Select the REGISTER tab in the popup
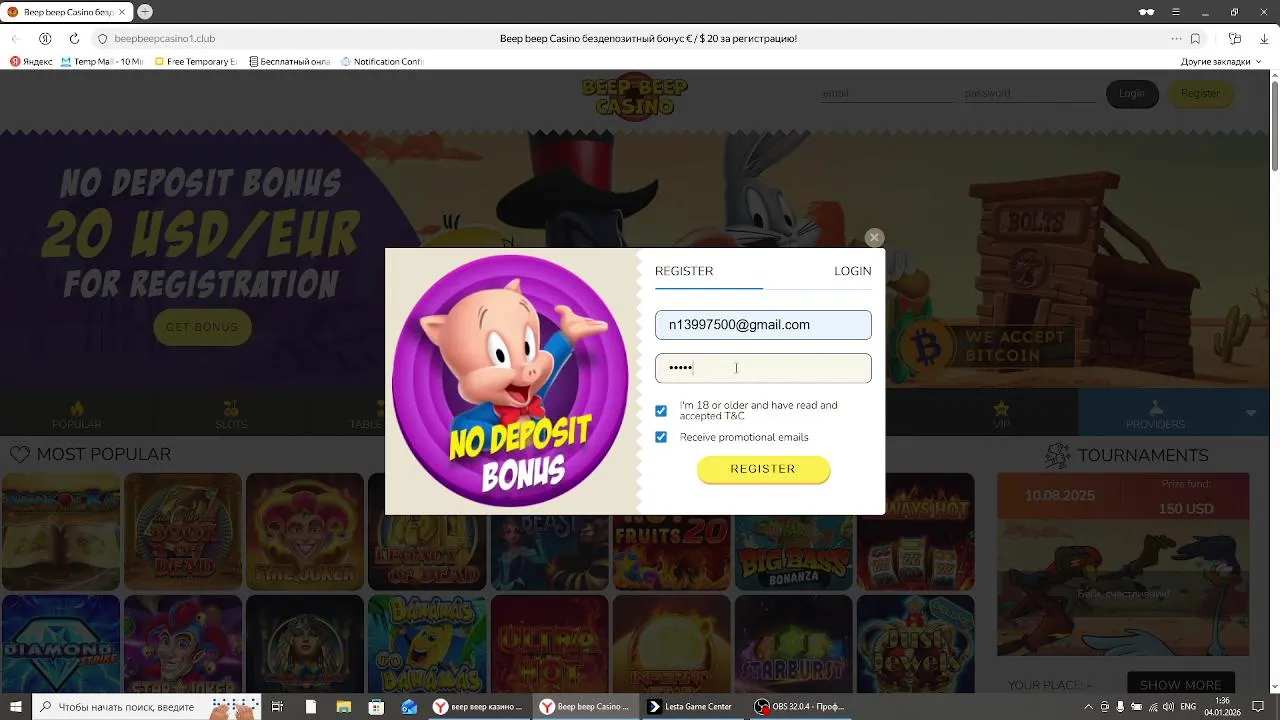 coord(684,271)
